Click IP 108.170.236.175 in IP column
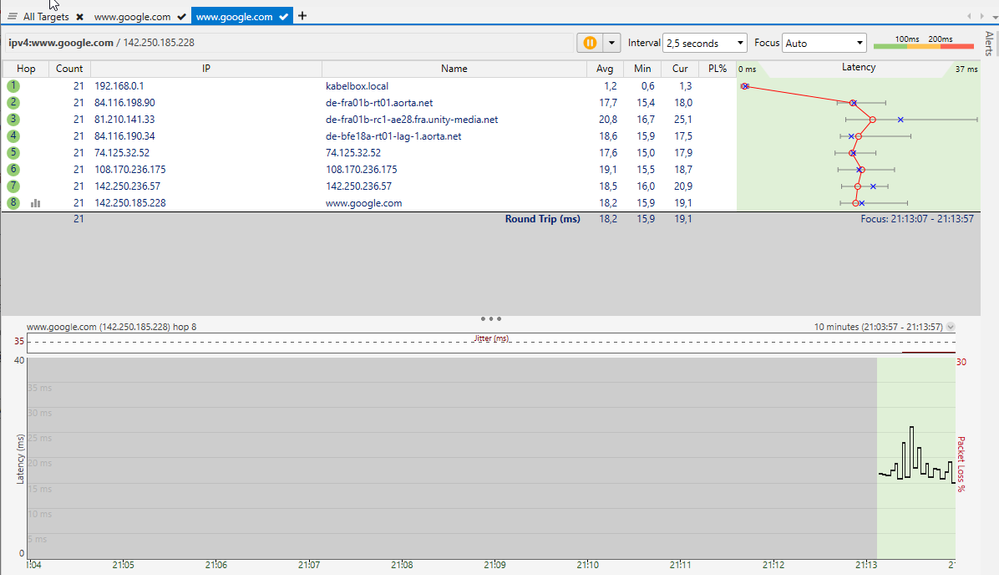This screenshot has width=999, height=575. pos(130,169)
